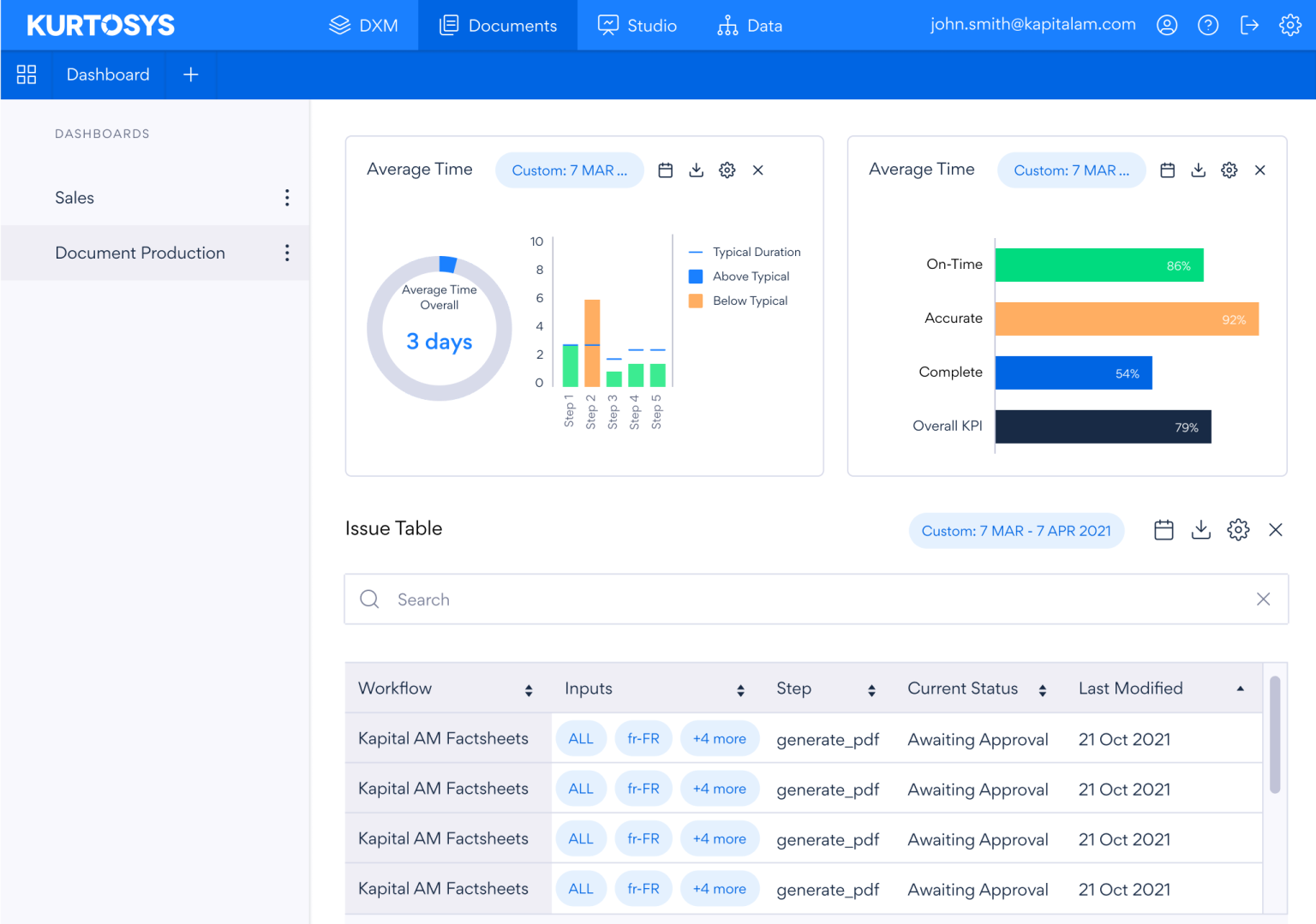Open the Custom: 7 MAR date range dropdown
The image size is (1316, 924).
[x=569, y=170]
